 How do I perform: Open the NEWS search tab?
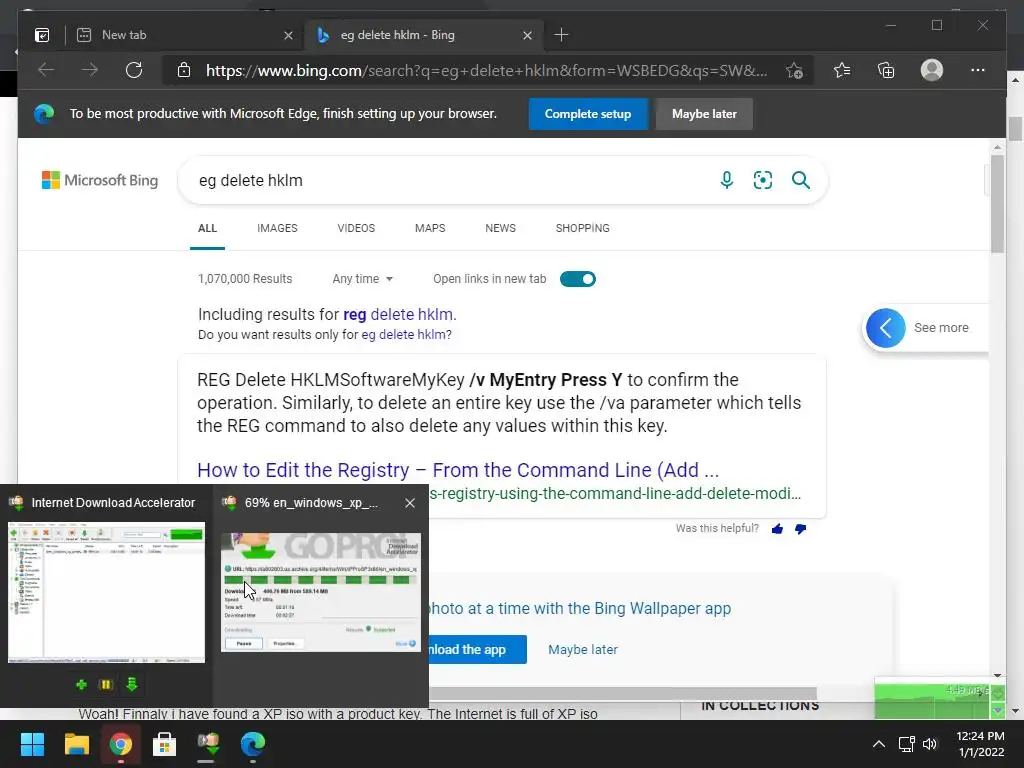(500, 228)
